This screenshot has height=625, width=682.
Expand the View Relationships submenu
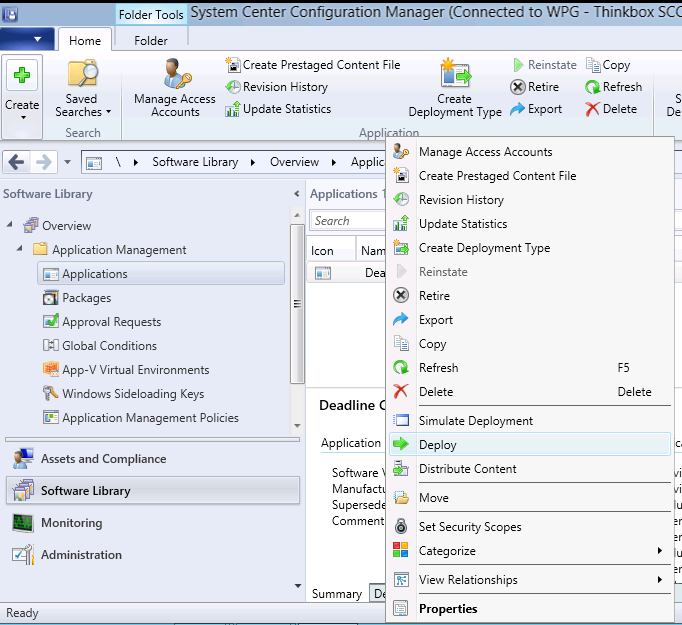(x=660, y=580)
